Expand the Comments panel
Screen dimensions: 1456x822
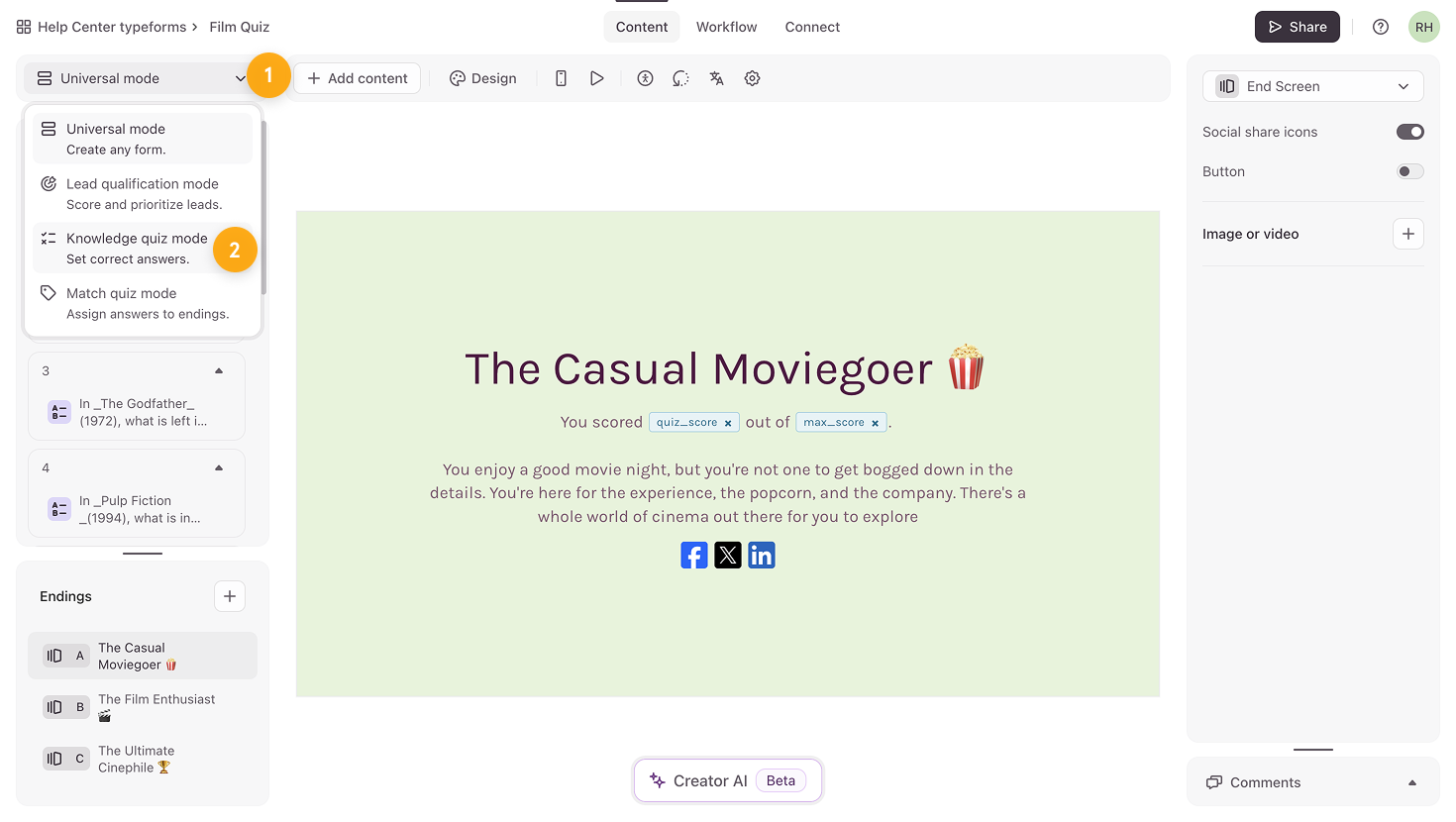[x=1411, y=782]
